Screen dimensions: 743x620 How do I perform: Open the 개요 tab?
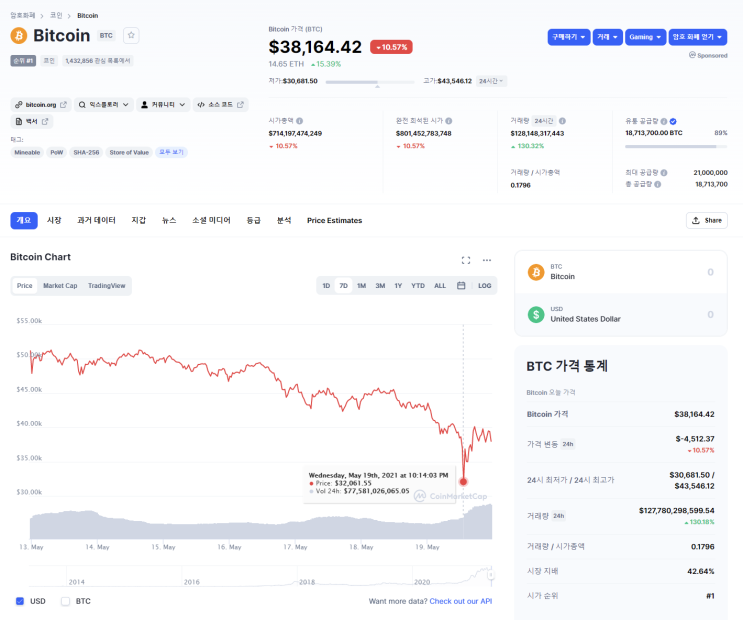coord(24,220)
